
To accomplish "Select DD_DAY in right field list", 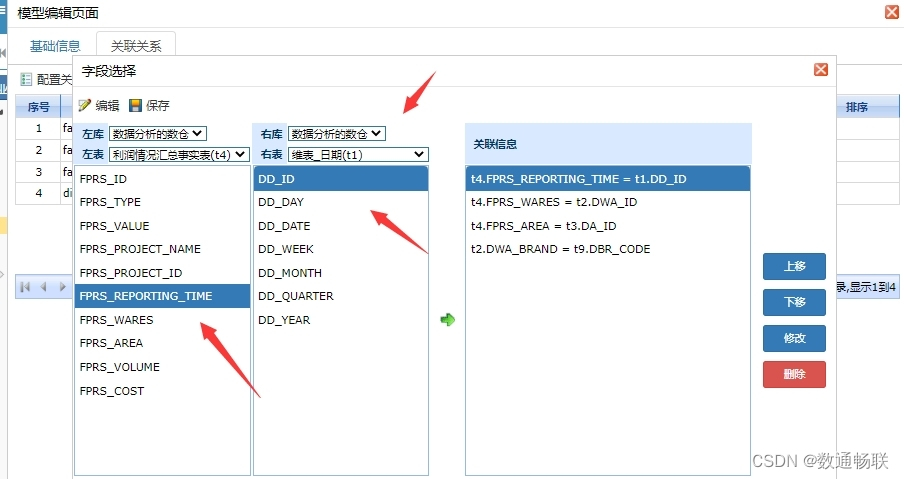I will click(341, 202).
